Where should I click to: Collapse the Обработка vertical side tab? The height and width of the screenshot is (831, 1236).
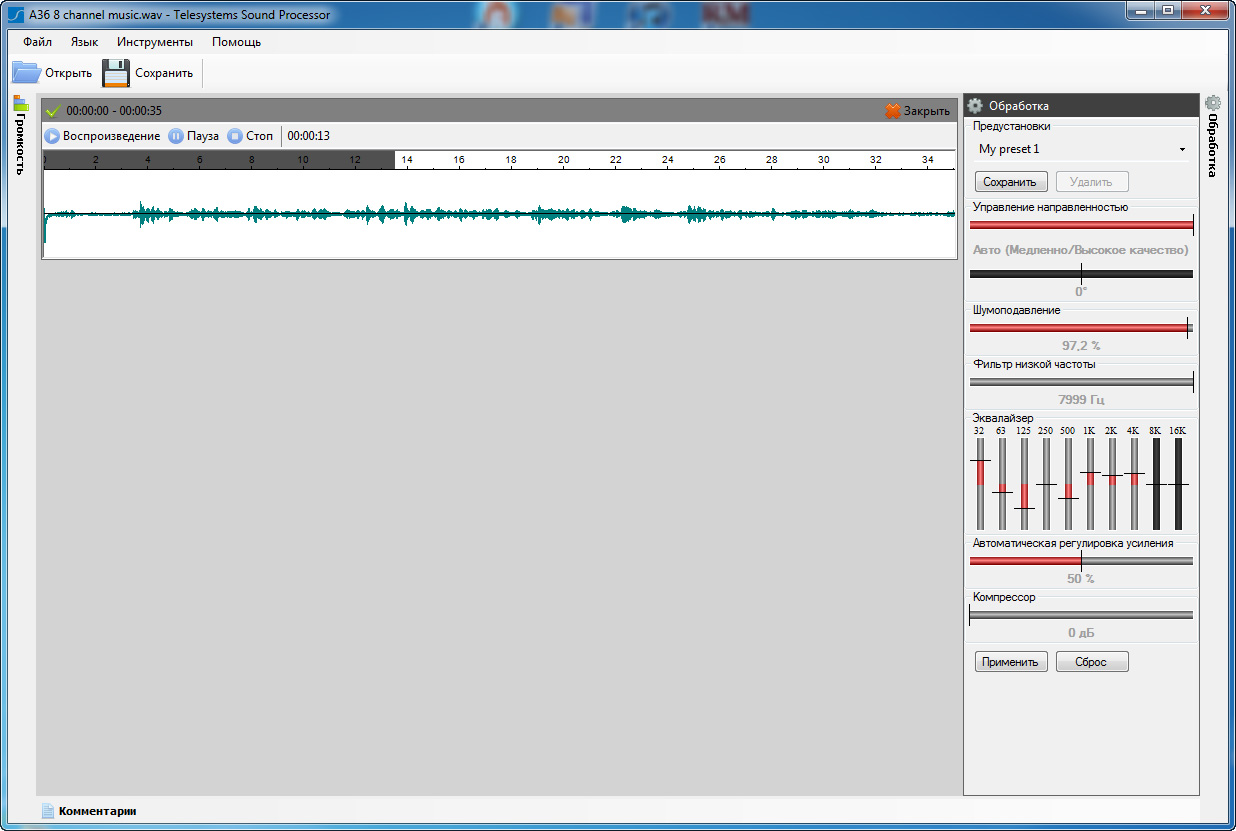tap(1213, 145)
